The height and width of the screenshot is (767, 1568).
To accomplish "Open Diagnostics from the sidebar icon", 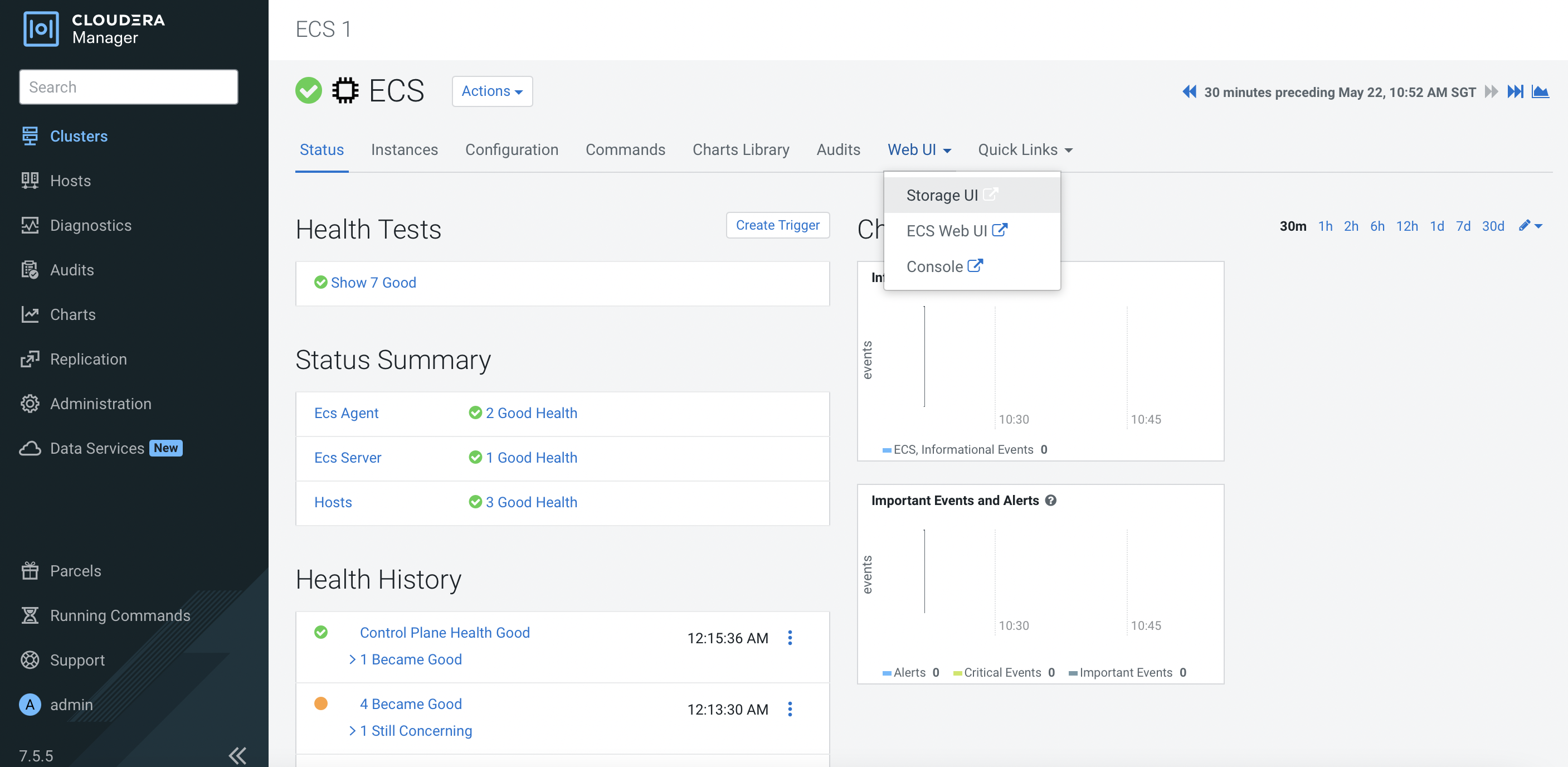I will tap(30, 225).
